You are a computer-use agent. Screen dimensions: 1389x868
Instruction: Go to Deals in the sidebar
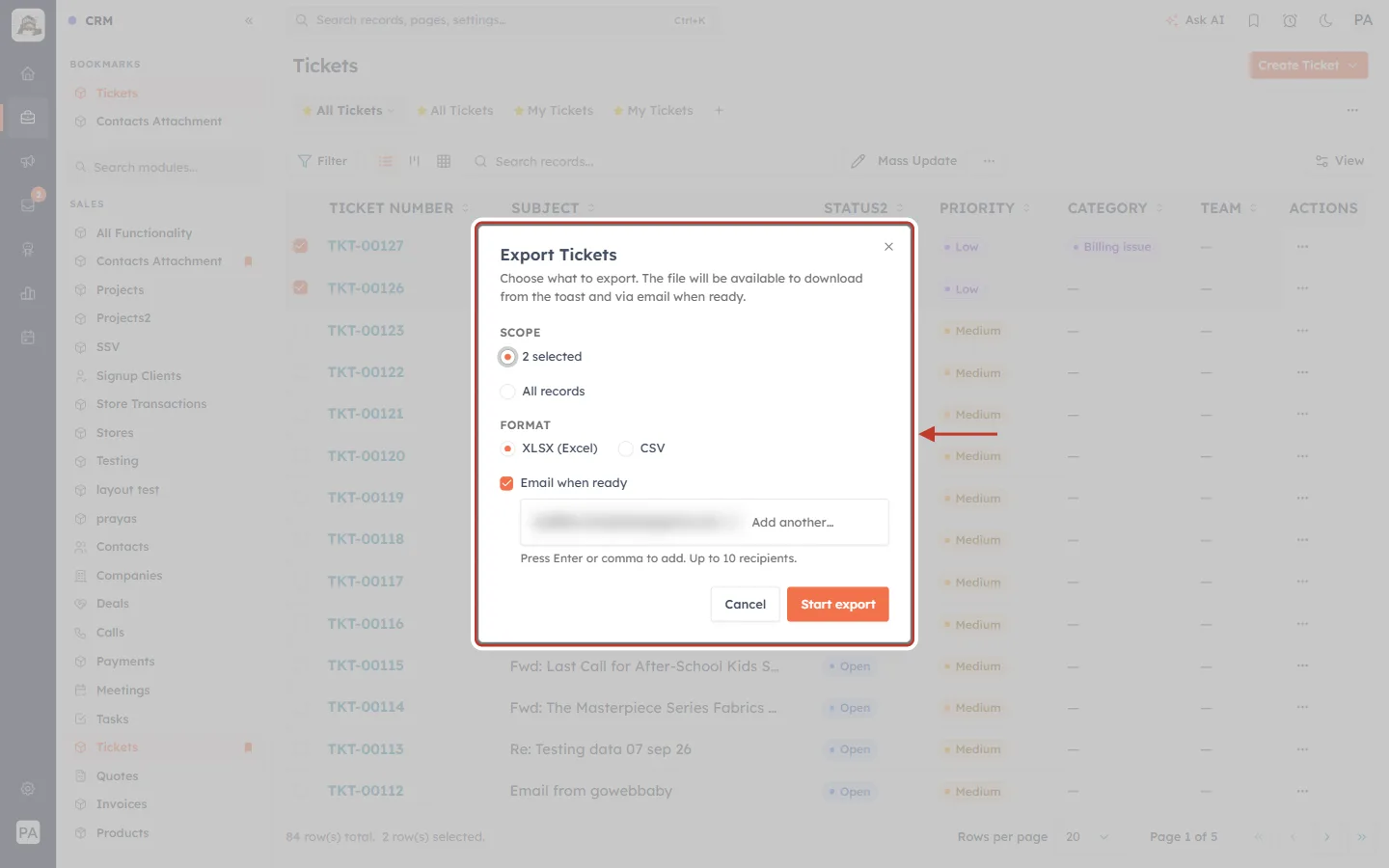(113, 604)
